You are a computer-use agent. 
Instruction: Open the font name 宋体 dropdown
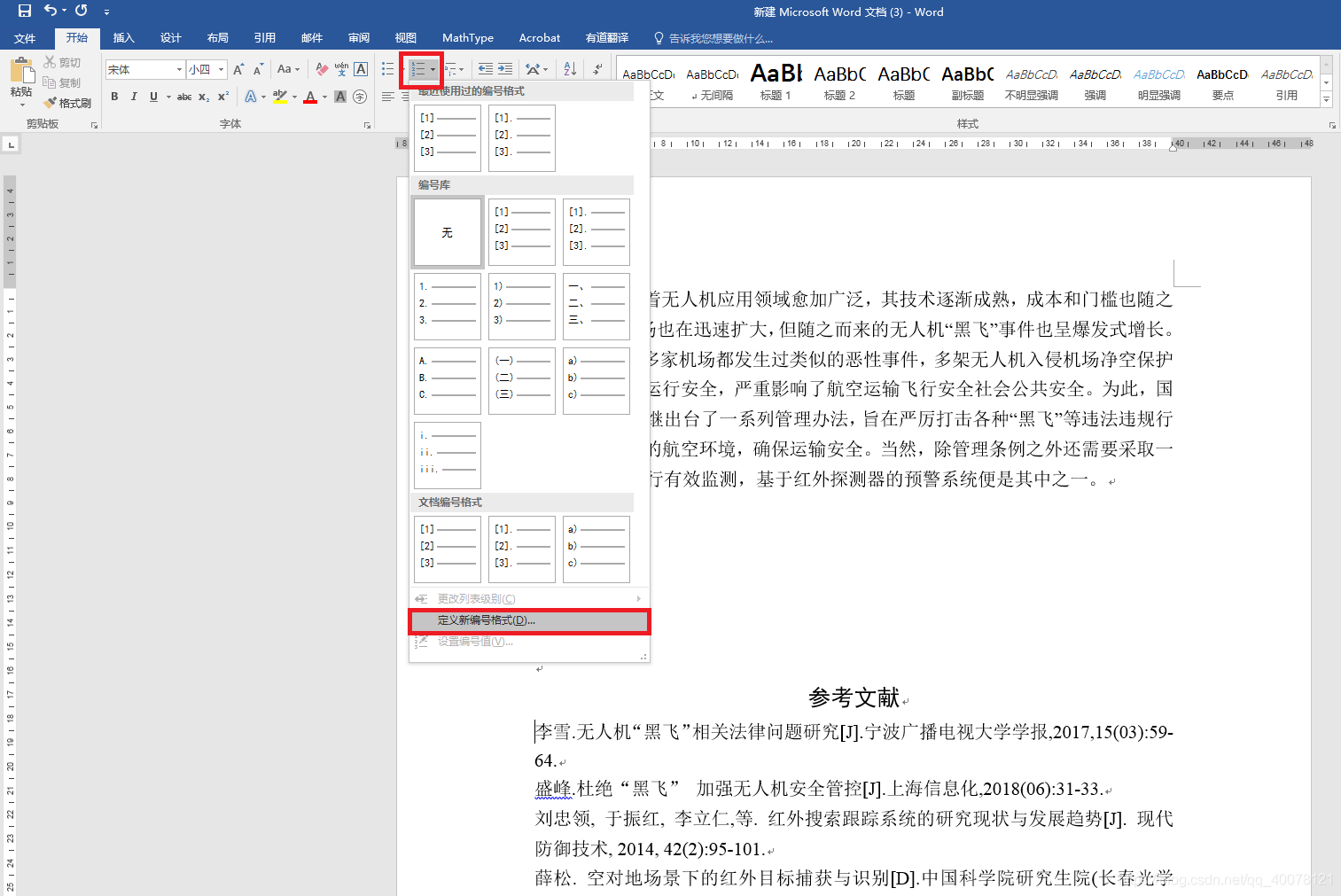point(179,69)
